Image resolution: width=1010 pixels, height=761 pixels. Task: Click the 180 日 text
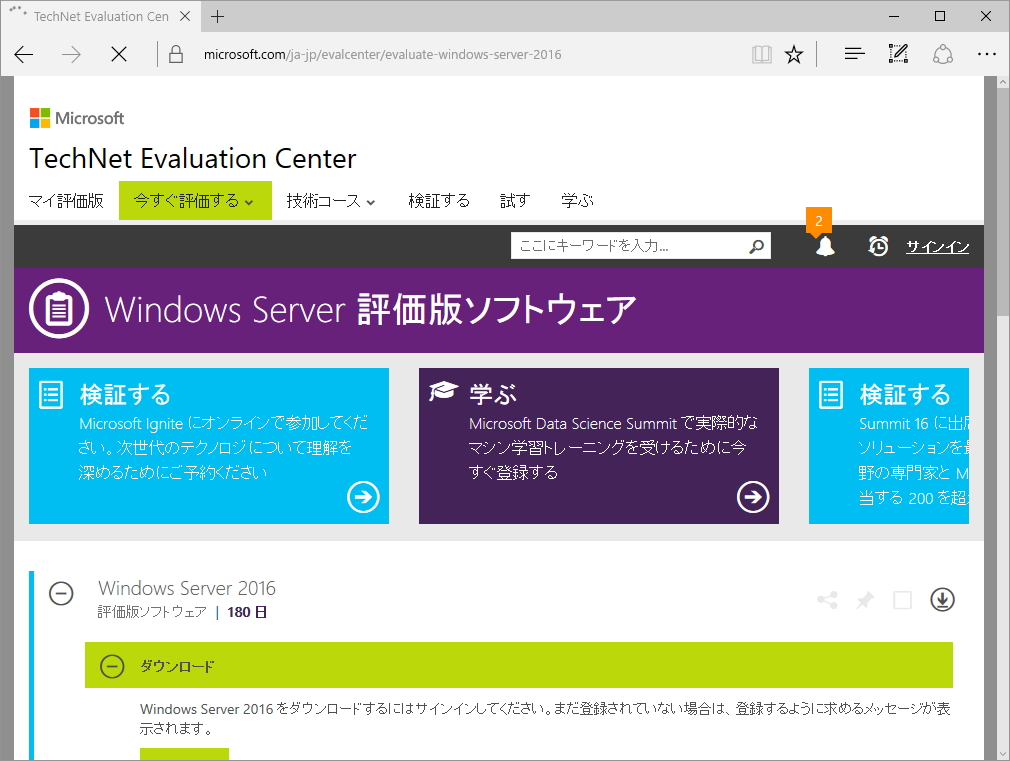click(x=247, y=612)
